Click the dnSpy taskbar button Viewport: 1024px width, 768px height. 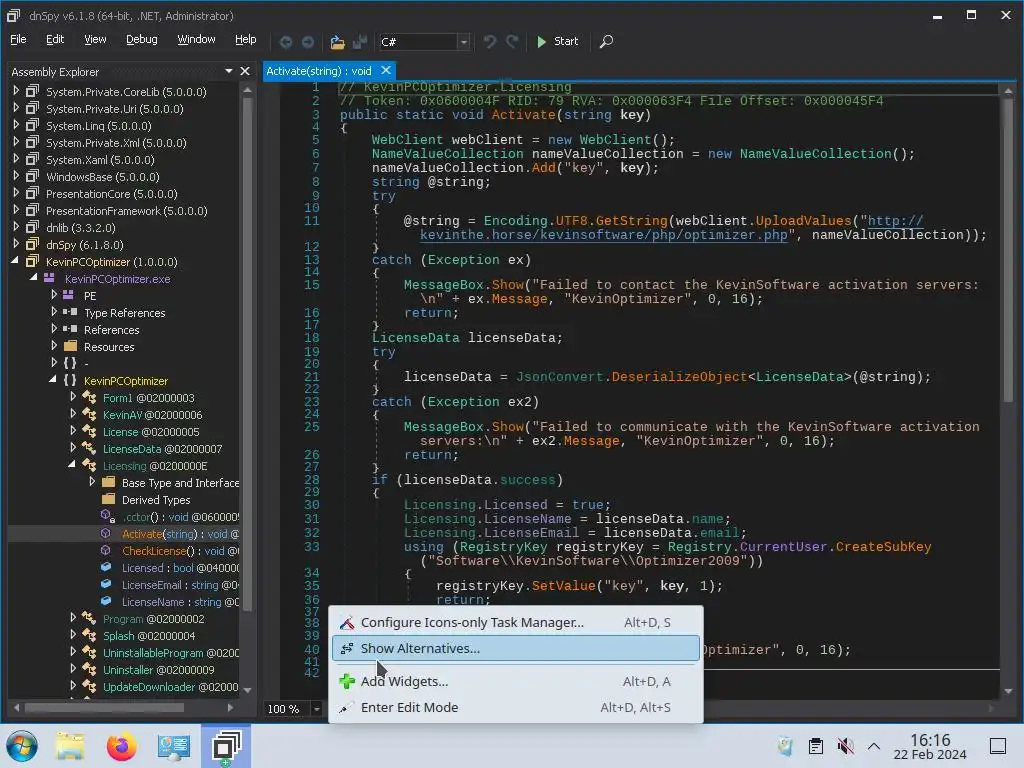click(x=226, y=746)
